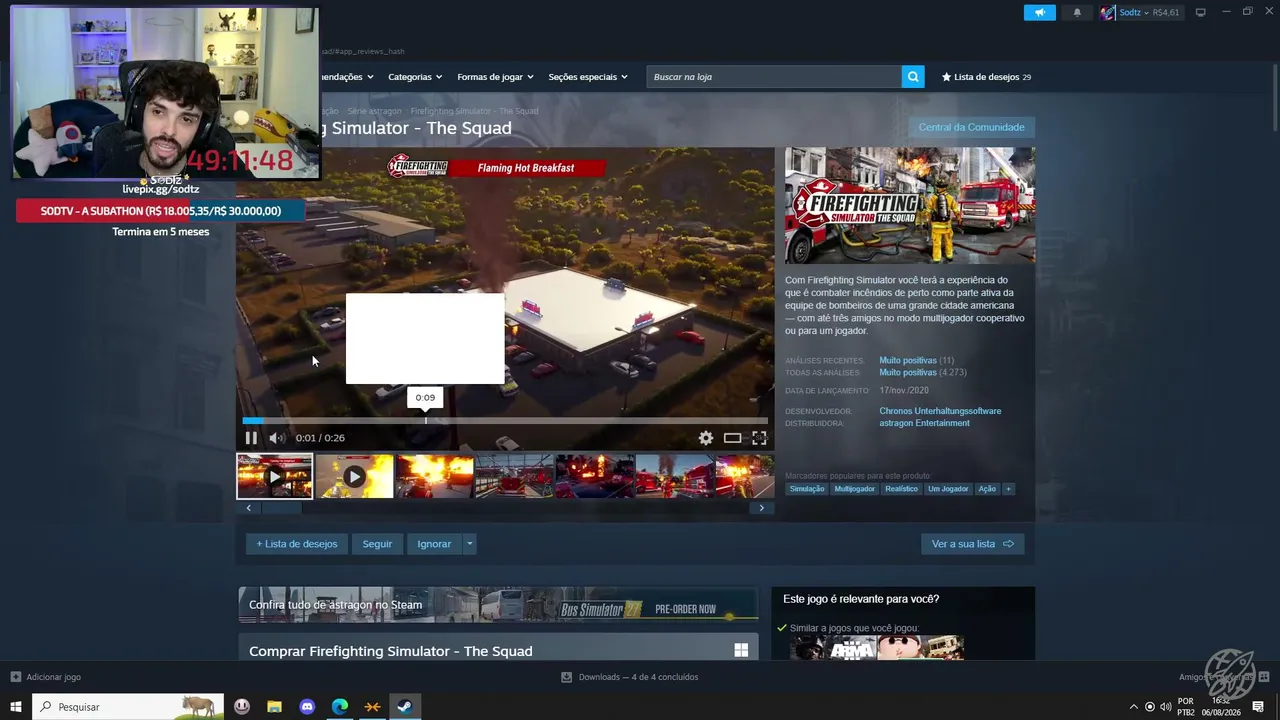Click the Firefighting Simulator header capsule image

click(x=910, y=206)
